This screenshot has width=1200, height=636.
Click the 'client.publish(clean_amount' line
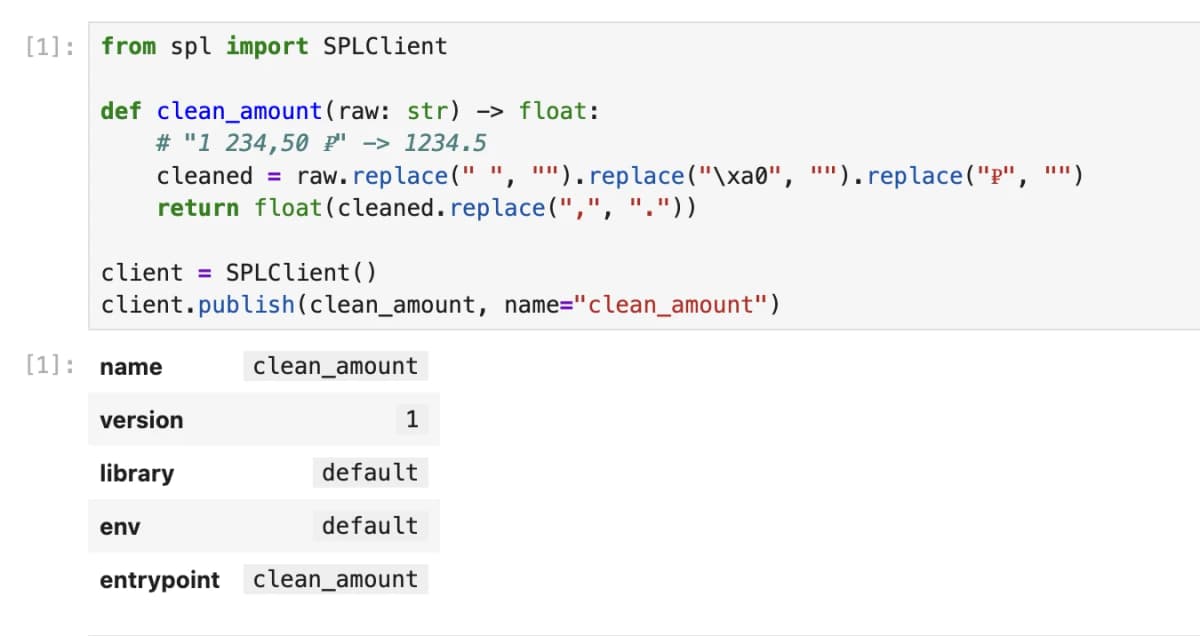(440, 305)
